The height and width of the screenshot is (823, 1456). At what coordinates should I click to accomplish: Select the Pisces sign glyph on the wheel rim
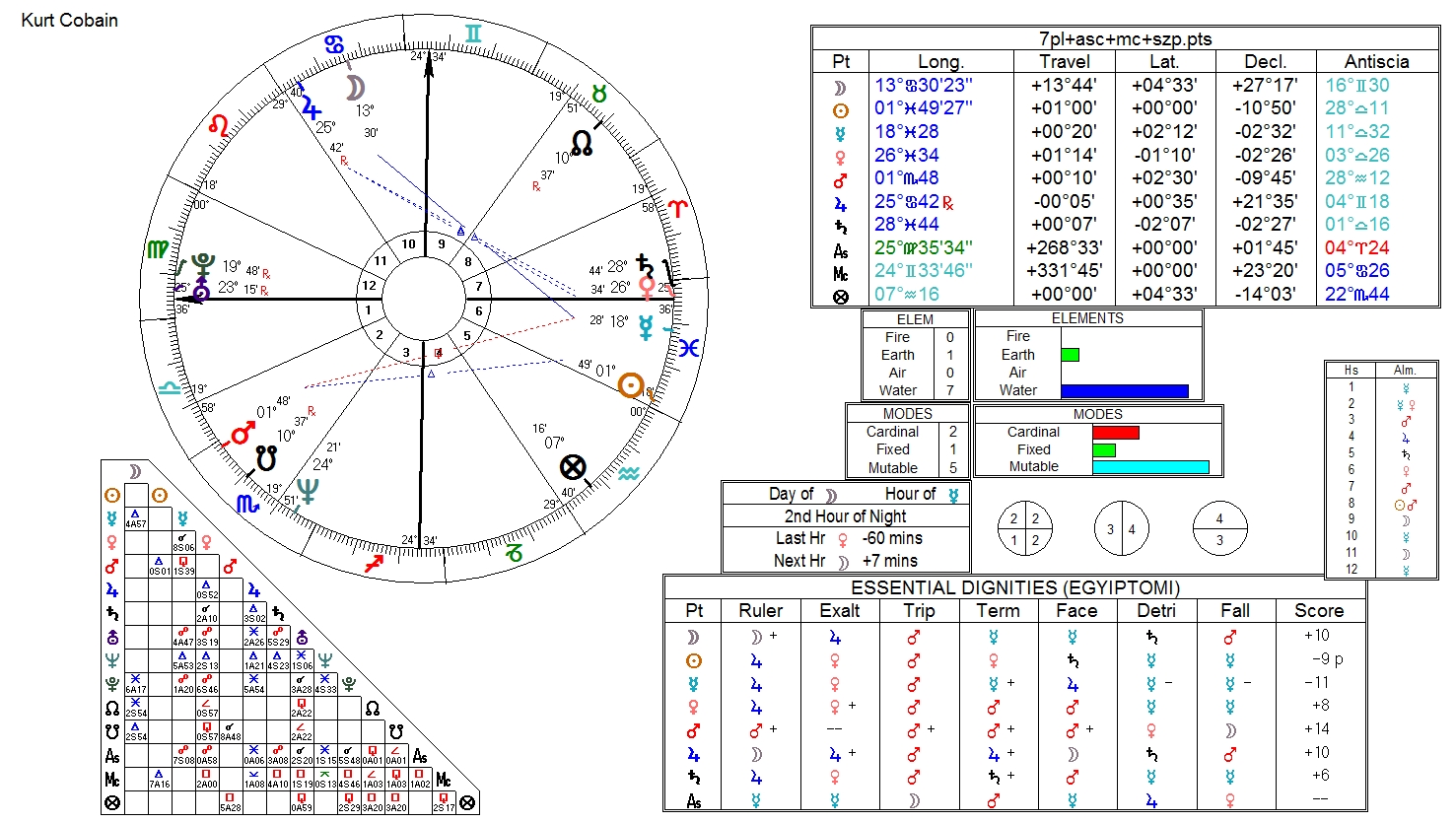pyautogui.click(x=689, y=347)
